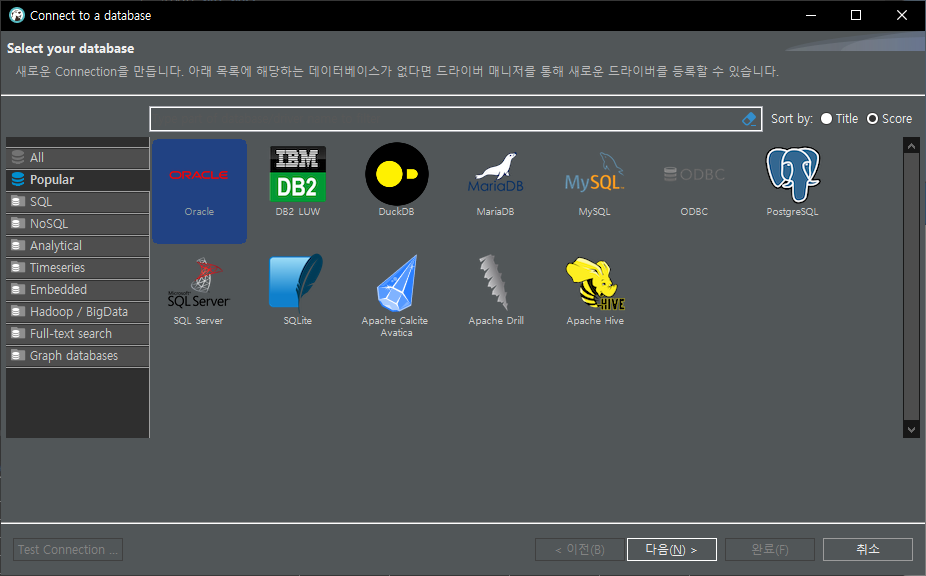Click the scrollbar down arrow

(911, 429)
